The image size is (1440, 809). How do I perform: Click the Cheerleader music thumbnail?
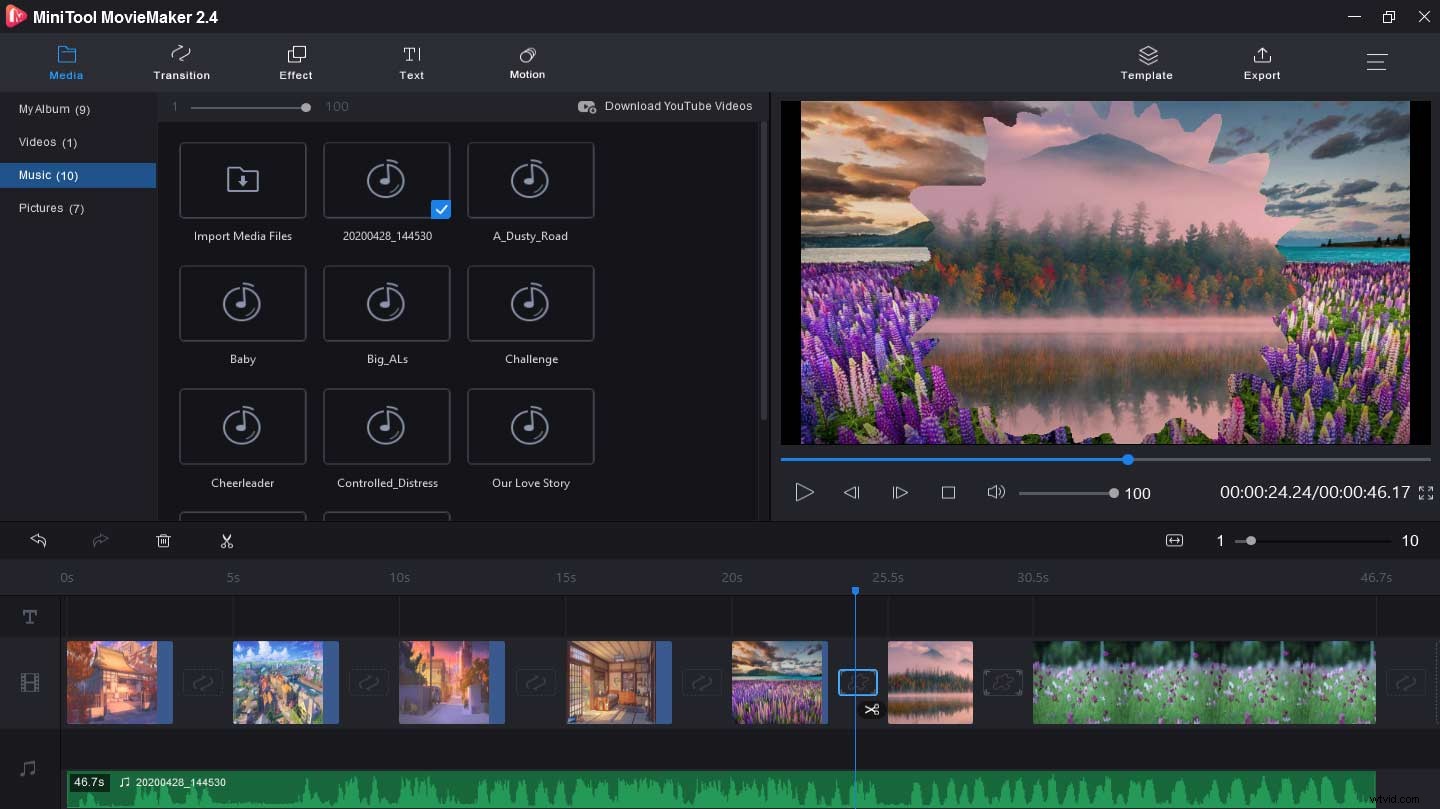click(242, 427)
